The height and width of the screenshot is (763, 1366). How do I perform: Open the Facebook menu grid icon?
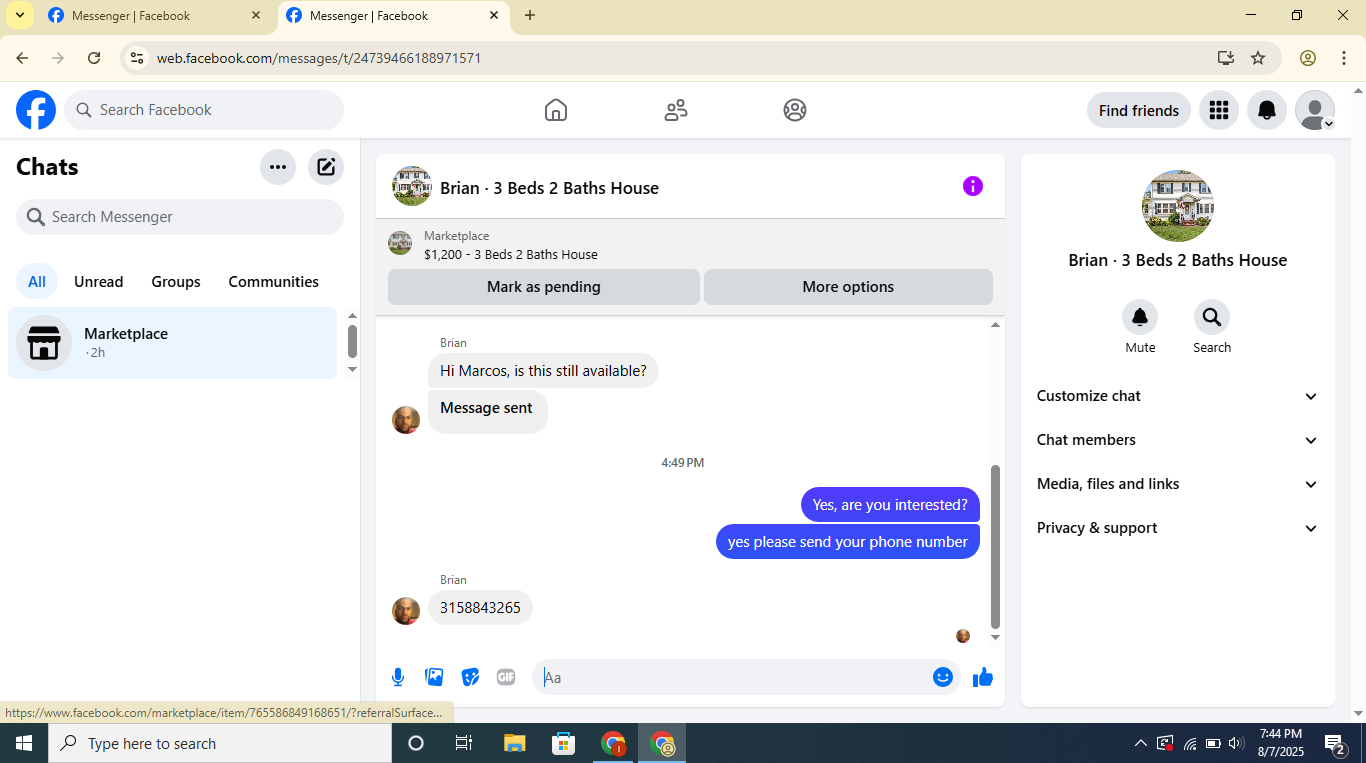pos(1219,110)
